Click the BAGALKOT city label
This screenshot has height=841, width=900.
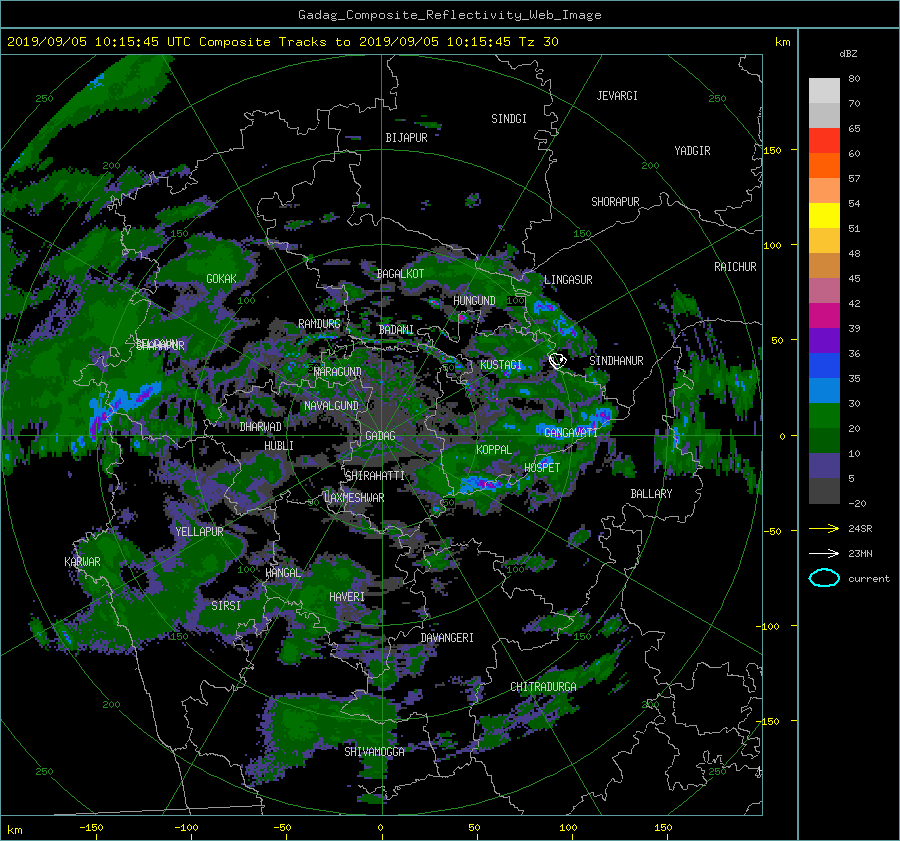pos(400,274)
